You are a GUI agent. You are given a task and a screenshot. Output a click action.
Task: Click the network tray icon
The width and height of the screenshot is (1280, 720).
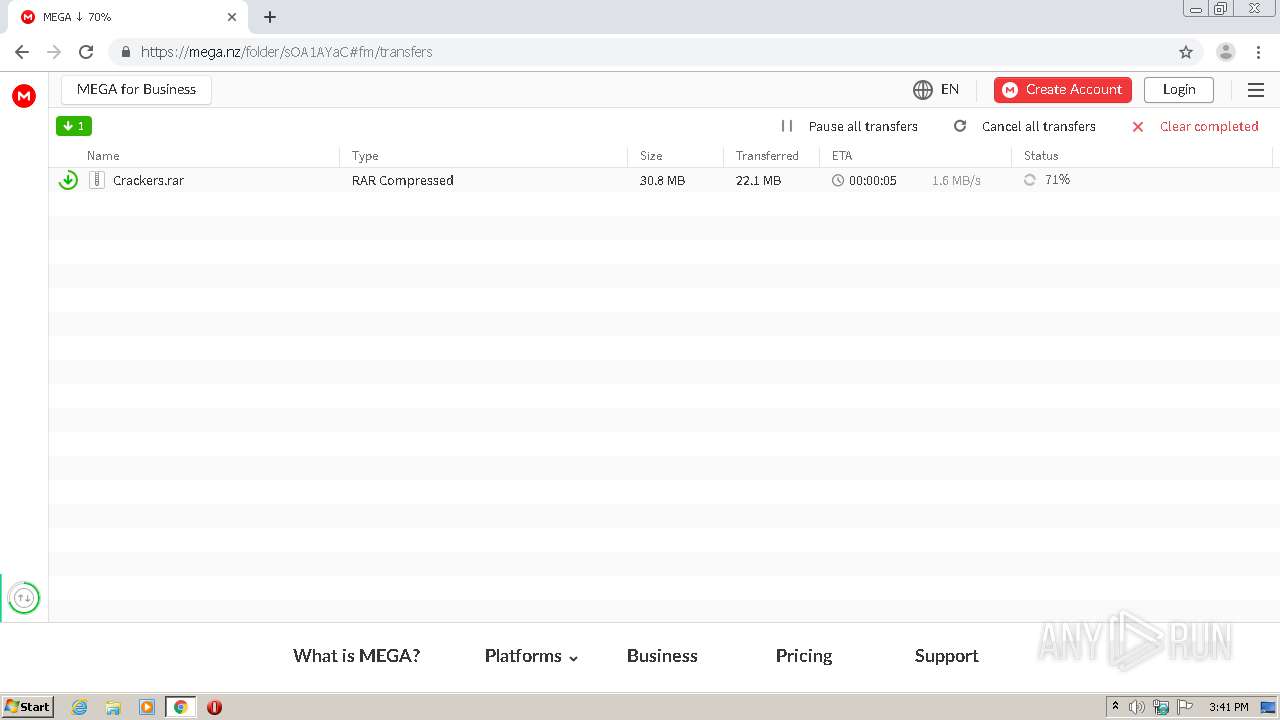[1161, 707]
